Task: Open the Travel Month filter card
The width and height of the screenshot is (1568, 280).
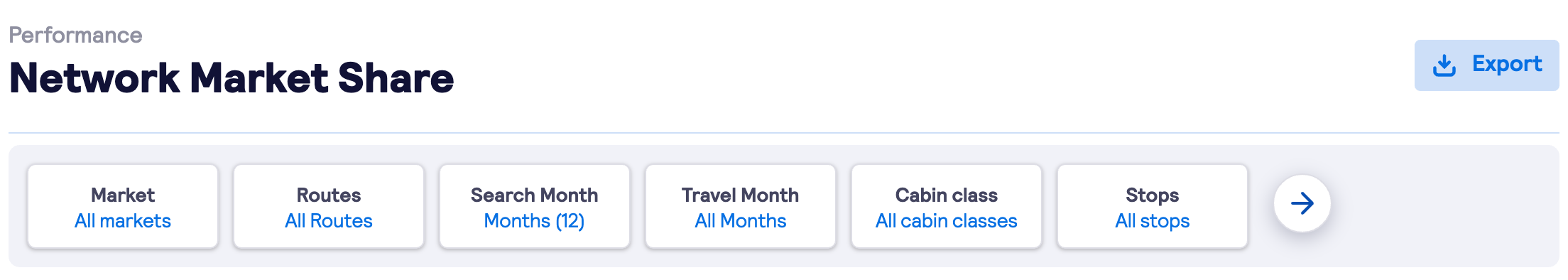Action: pos(741,207)
